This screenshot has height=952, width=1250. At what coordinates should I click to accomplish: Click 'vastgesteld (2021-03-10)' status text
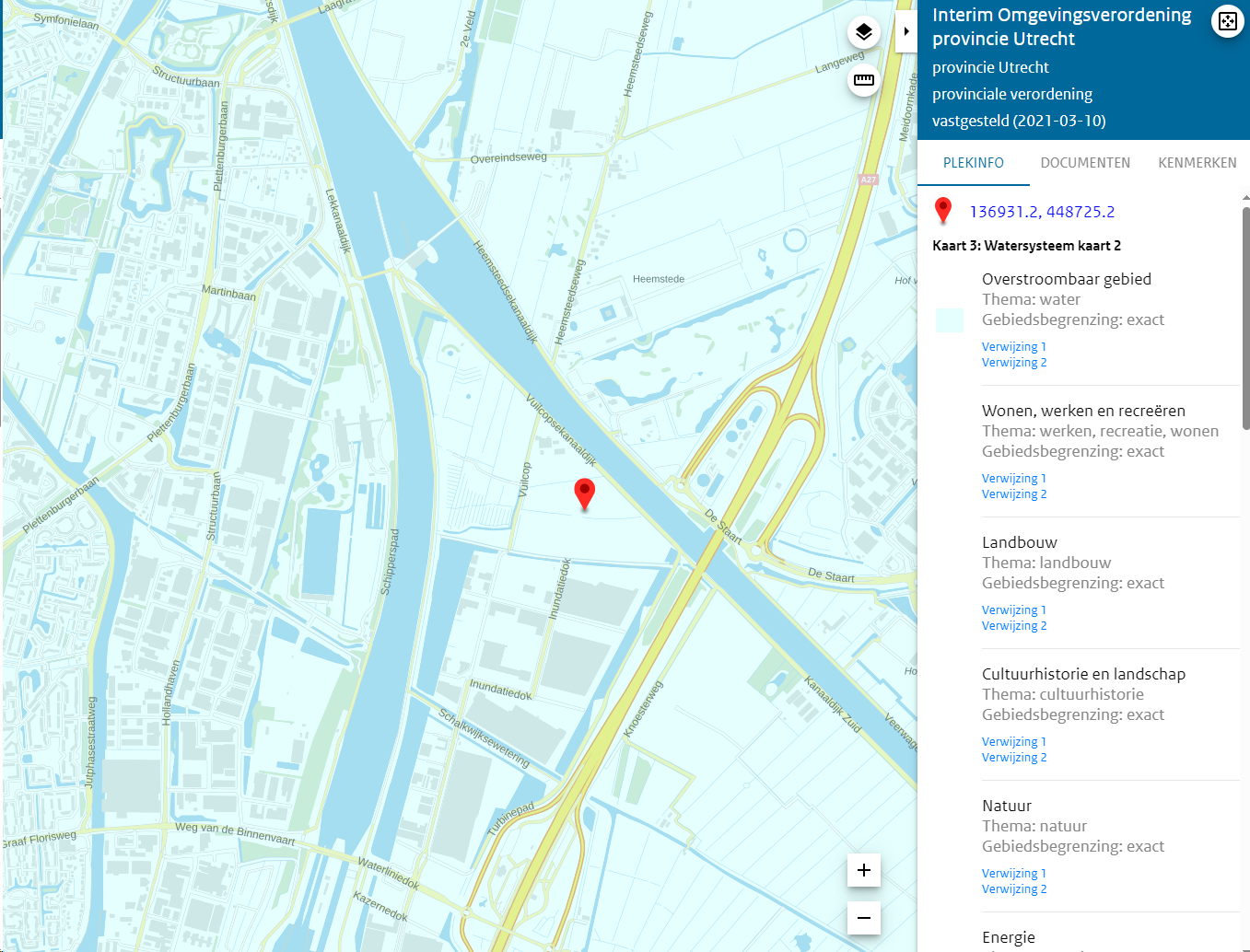1019,121
